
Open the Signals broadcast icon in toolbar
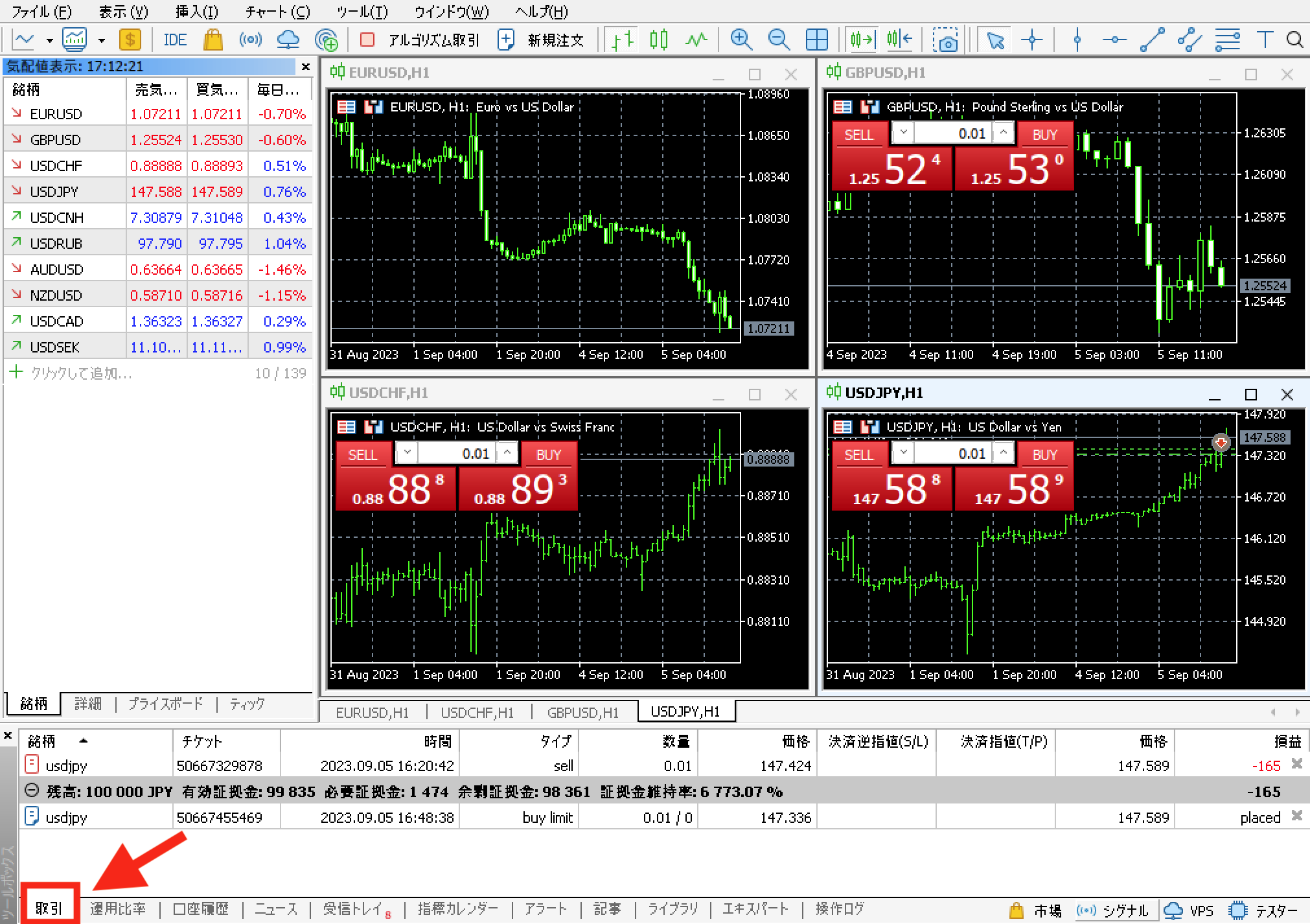coord(250,40)
